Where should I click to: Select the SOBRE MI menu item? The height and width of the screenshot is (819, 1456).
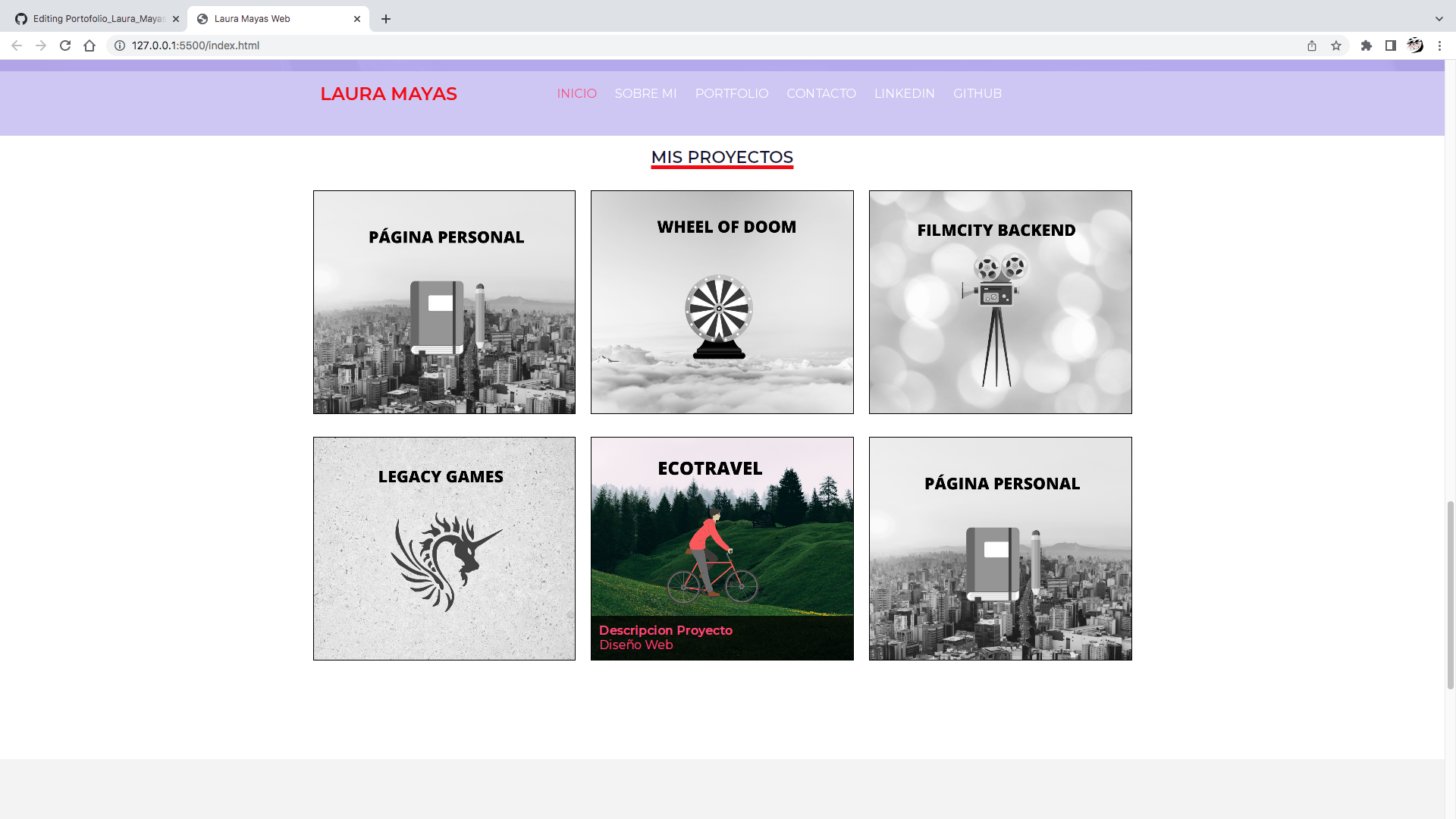tap(645, 93)
